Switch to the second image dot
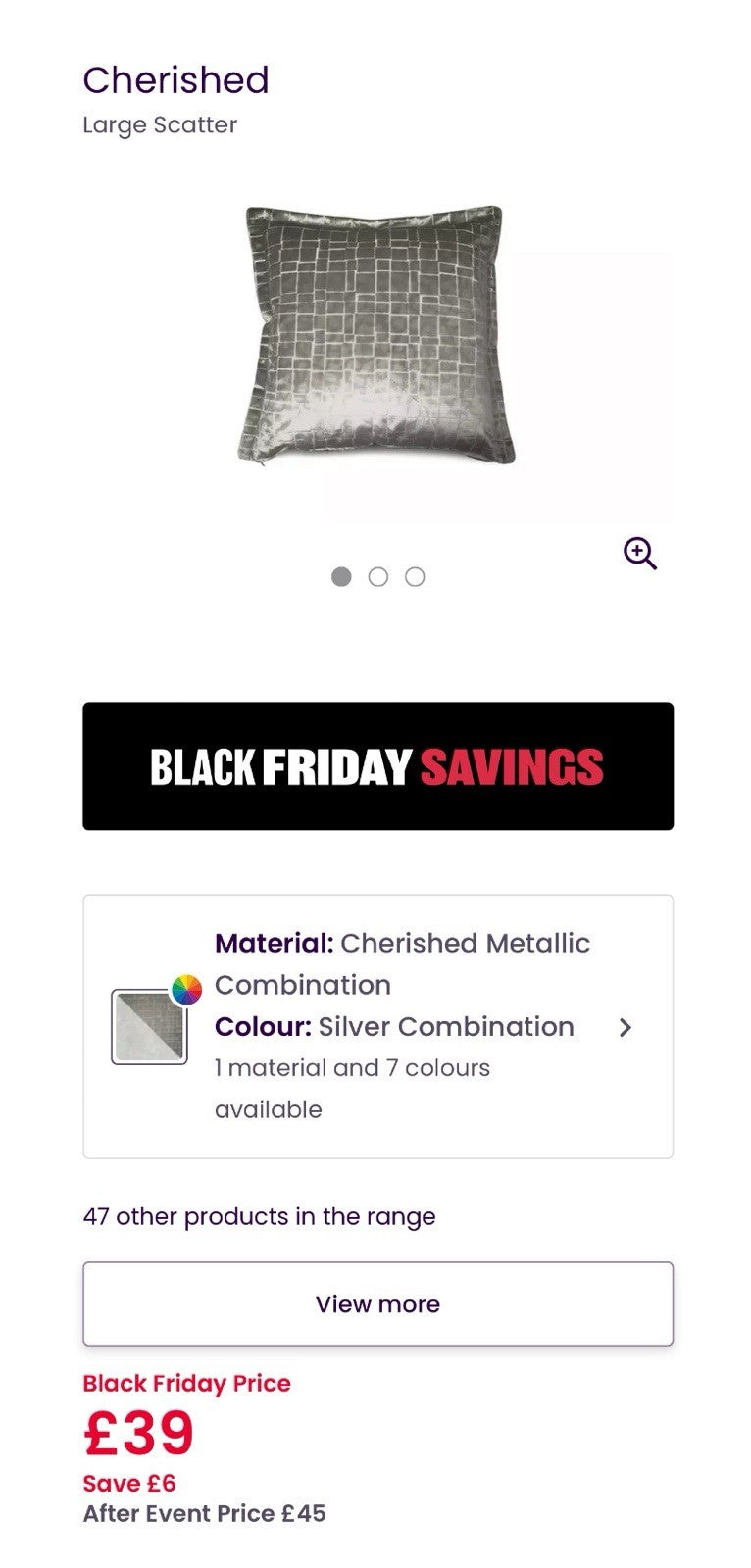Image resolution: width=751 pixels, height=1568 pixels. pos(378,577)
